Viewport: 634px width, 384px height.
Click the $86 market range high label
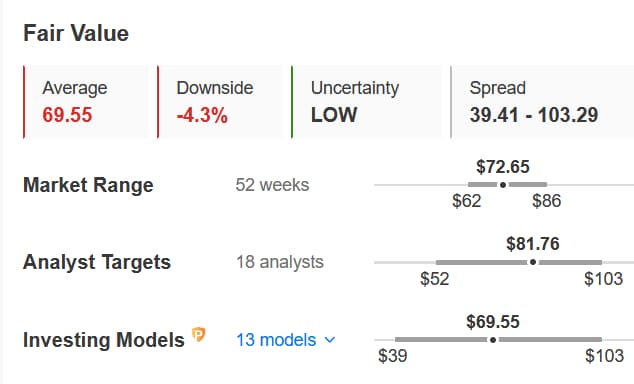[547, 201]
